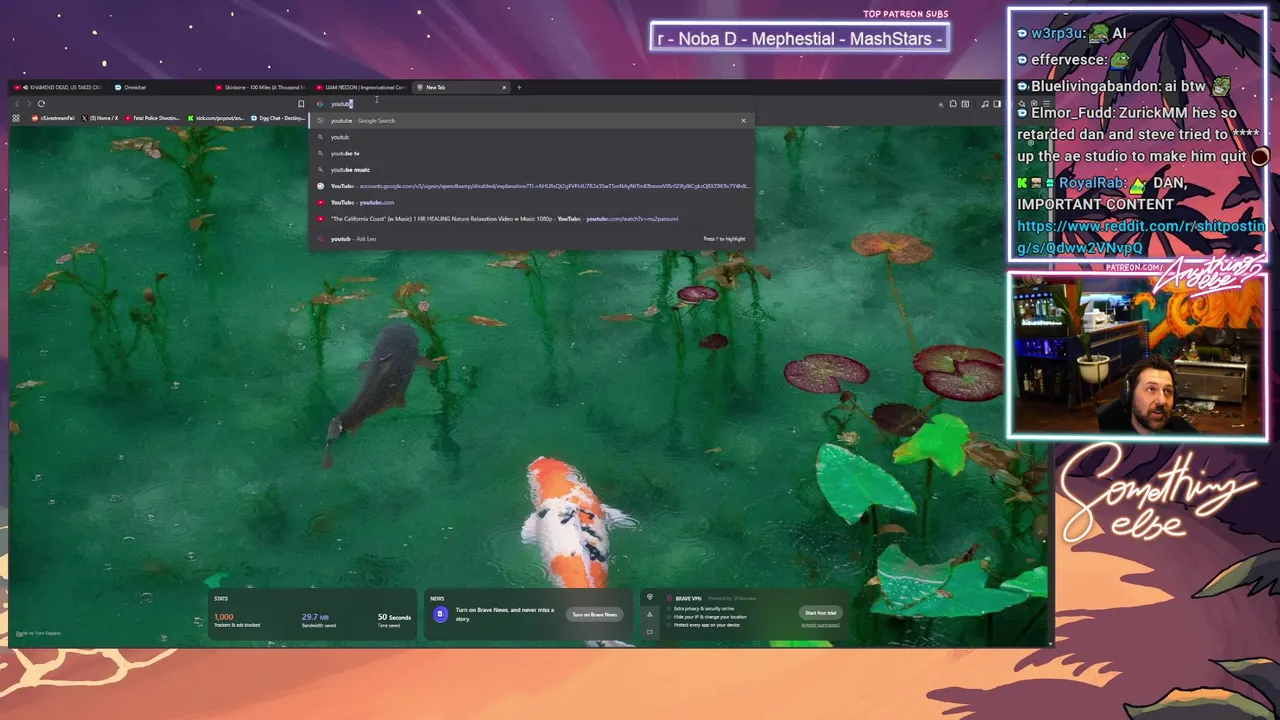The width and height of the screenshot is (1280, 720).
Task: Bookmark this page using the bookmark icon
Action: pos(301,104)
